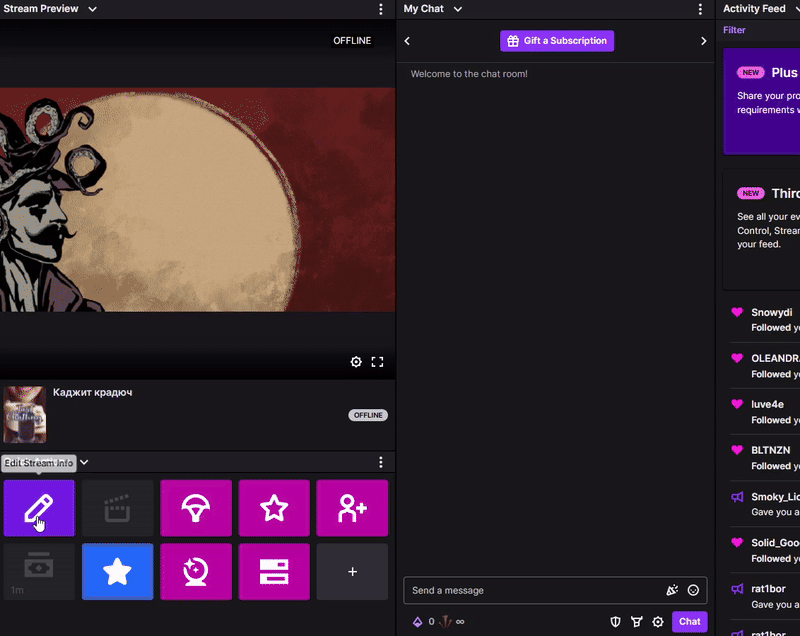Click the infinity custom reward icon
The height and width of the screenshot is (636, 800).
pos(460,622)
